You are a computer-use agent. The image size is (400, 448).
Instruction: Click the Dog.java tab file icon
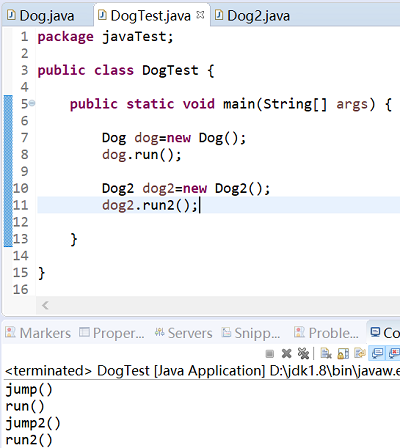[11, 15]
